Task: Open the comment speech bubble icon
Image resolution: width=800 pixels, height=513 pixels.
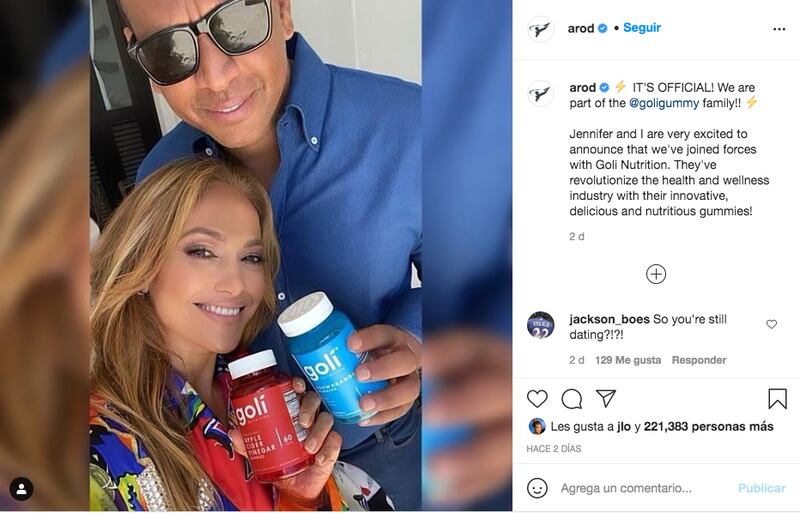Action: [x=571, y=399]
